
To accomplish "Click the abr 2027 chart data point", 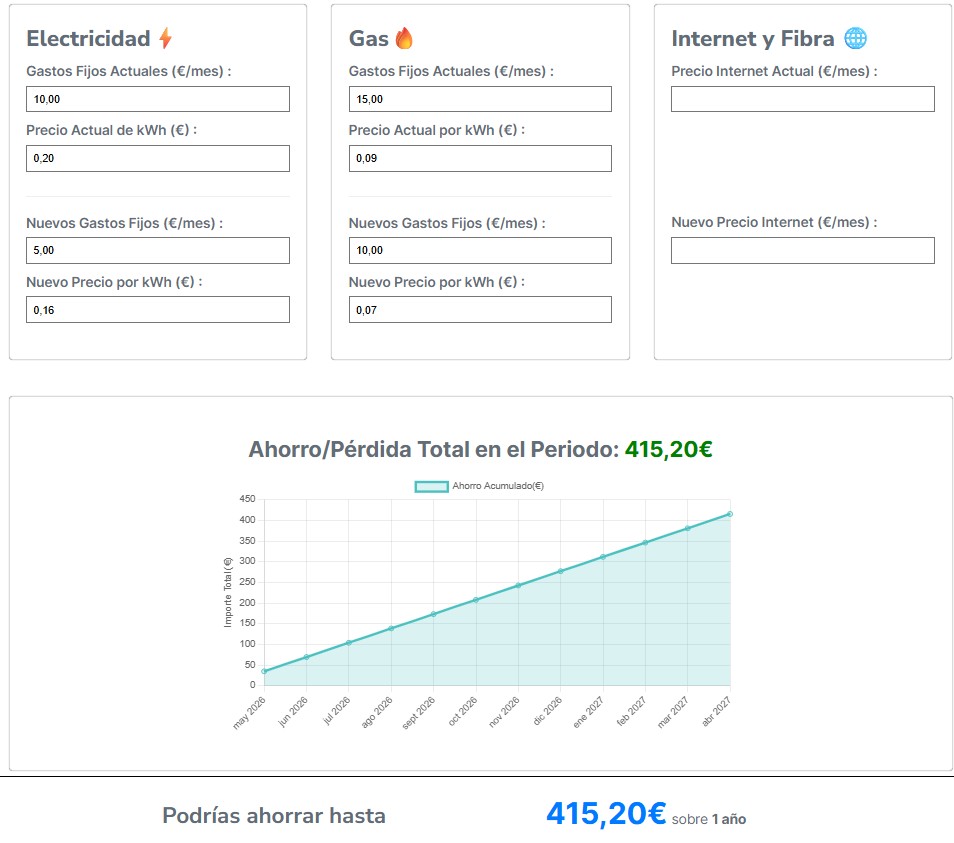I will pyautogui.click(x=730, y=514).
